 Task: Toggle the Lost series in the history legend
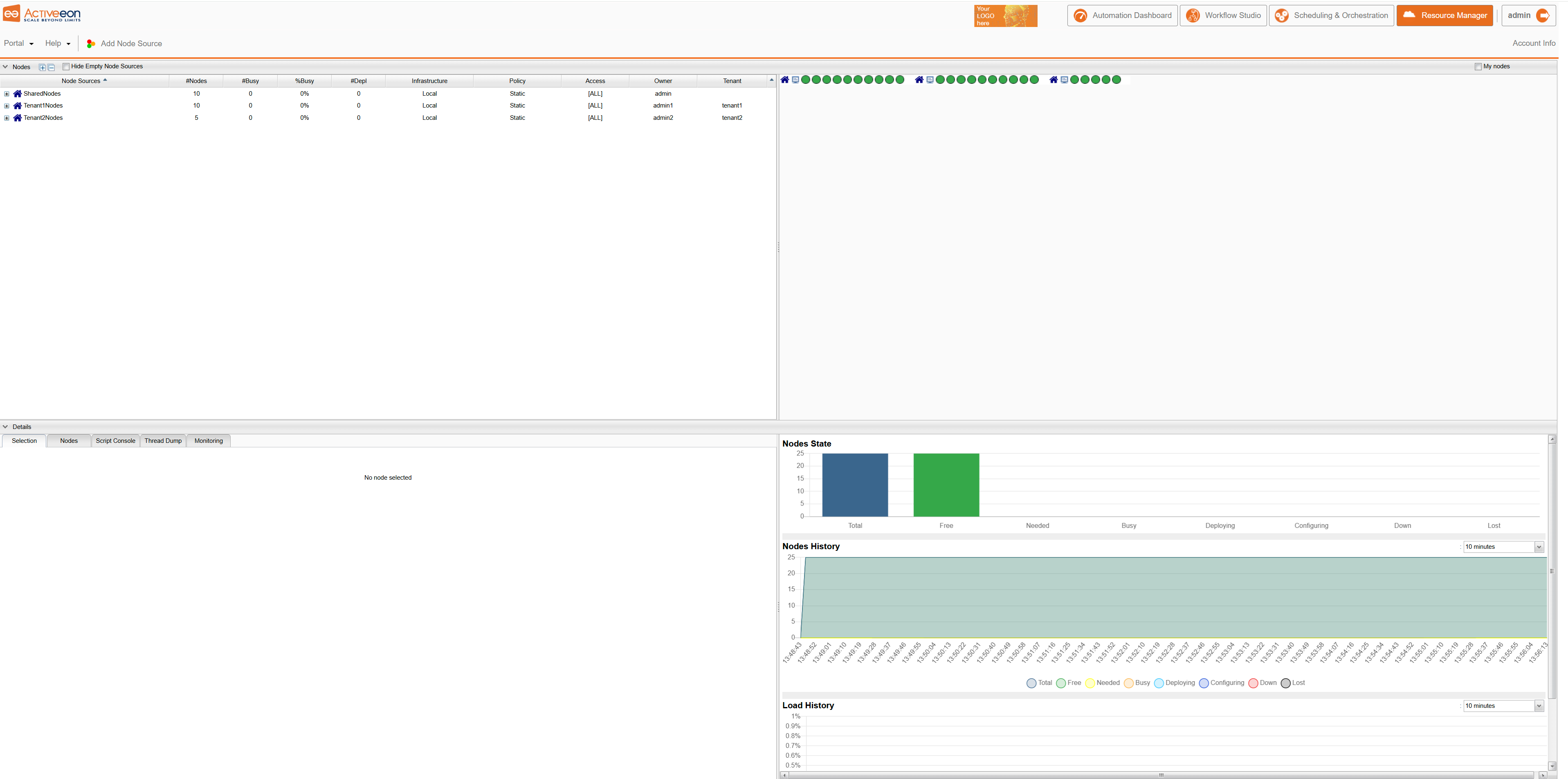(1293, 683)
